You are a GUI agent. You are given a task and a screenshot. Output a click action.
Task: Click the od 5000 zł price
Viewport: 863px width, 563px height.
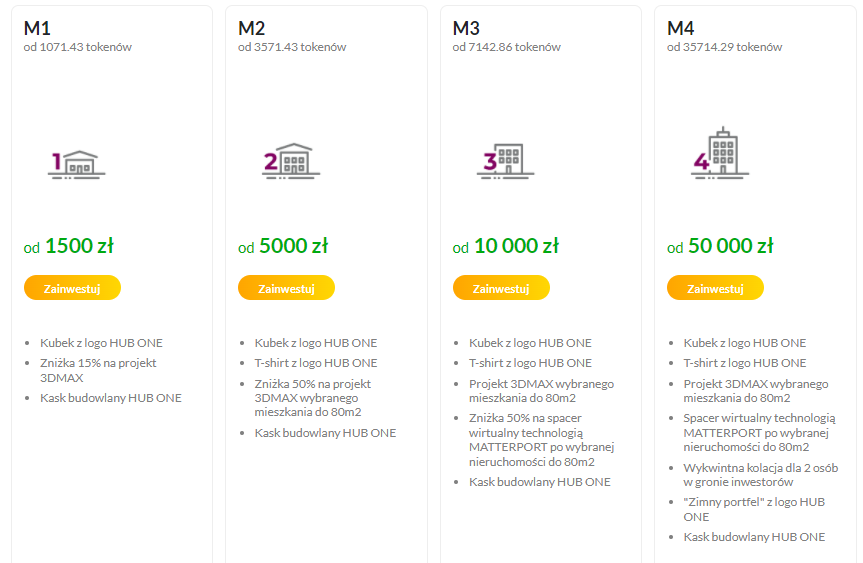tap(283, 246)
